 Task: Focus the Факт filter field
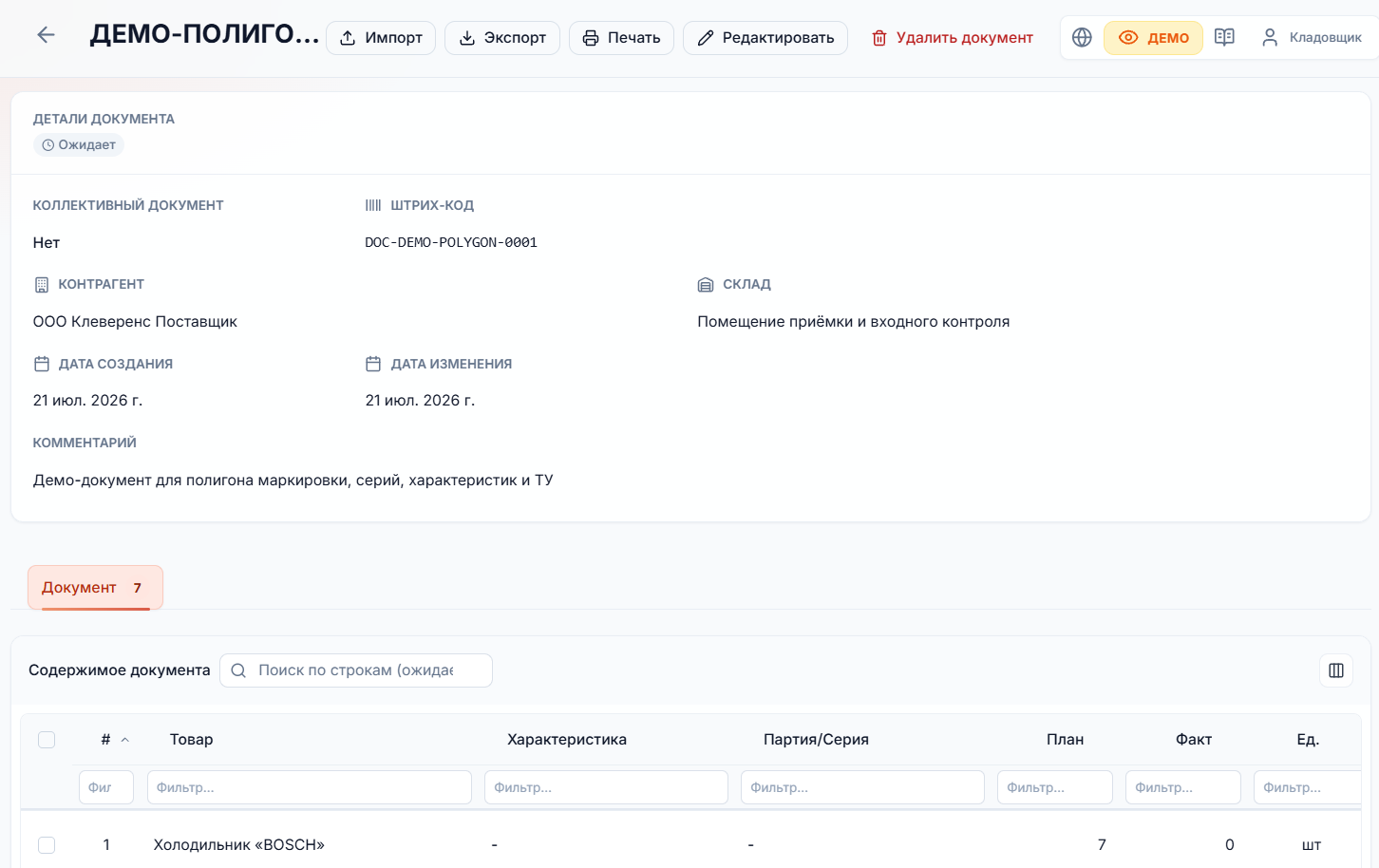coord(1183,787)
